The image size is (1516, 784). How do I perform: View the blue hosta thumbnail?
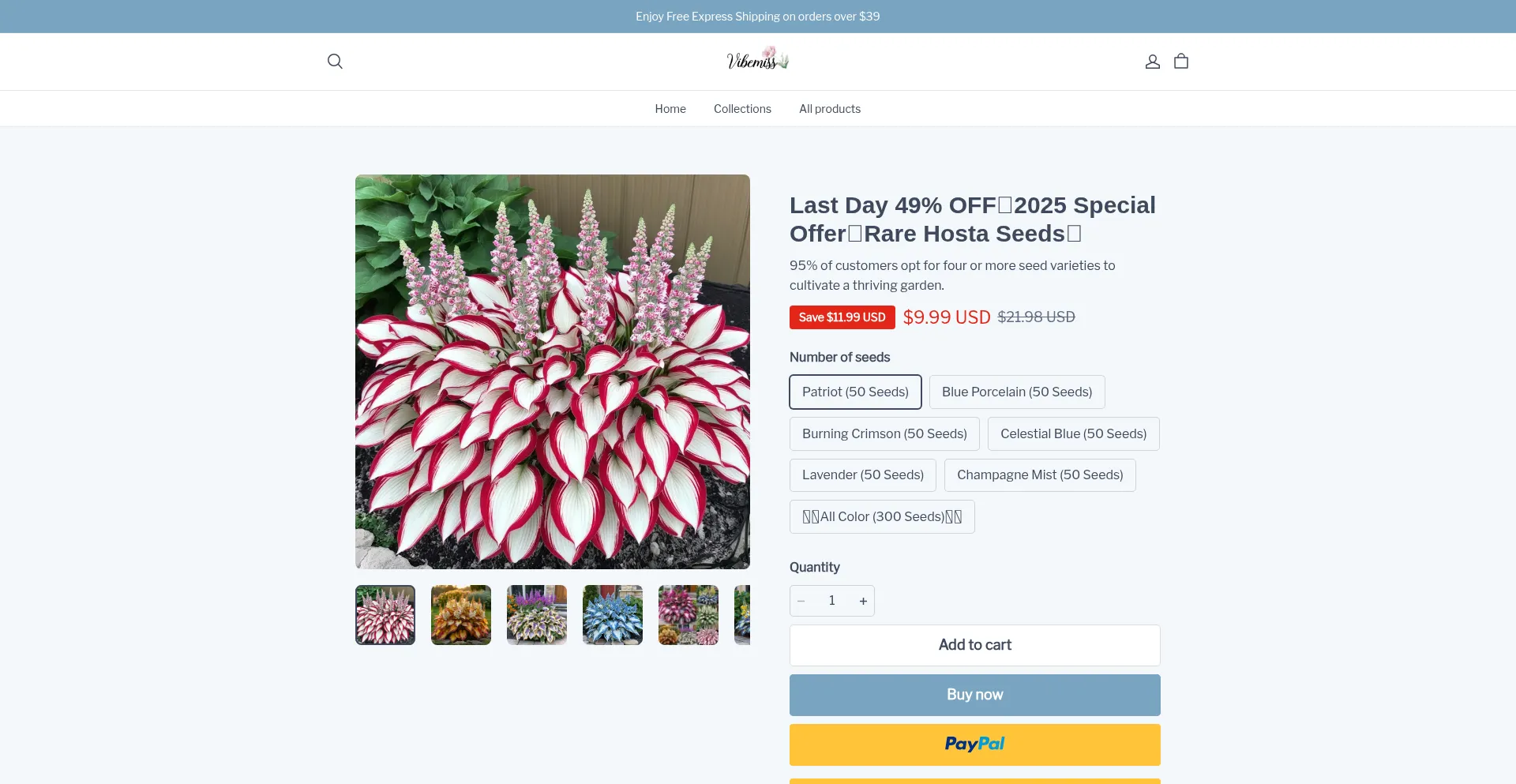pyautogui.click(x=613, y=615)
